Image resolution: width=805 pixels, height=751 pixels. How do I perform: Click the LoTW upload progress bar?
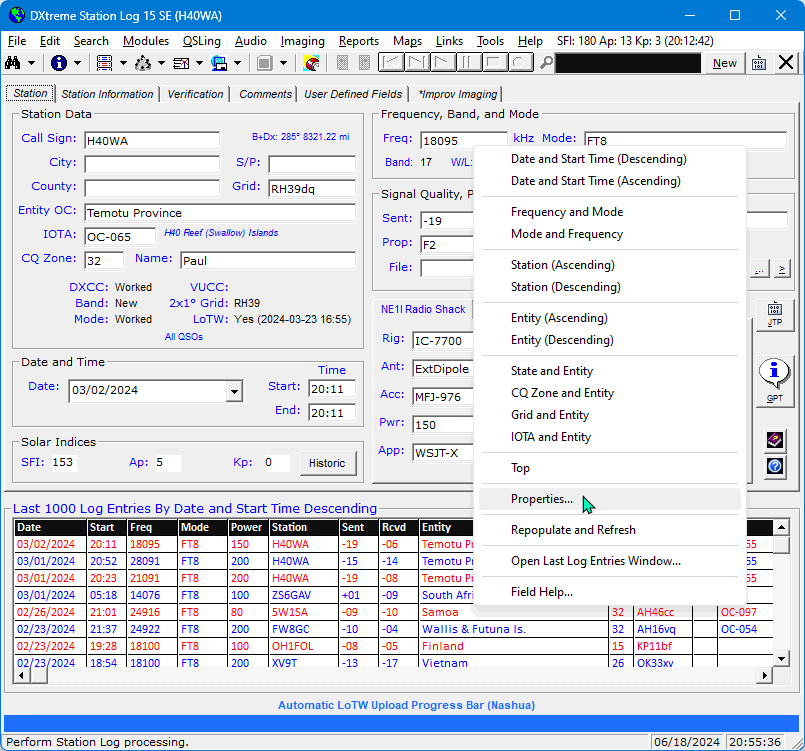coord(402,723)
